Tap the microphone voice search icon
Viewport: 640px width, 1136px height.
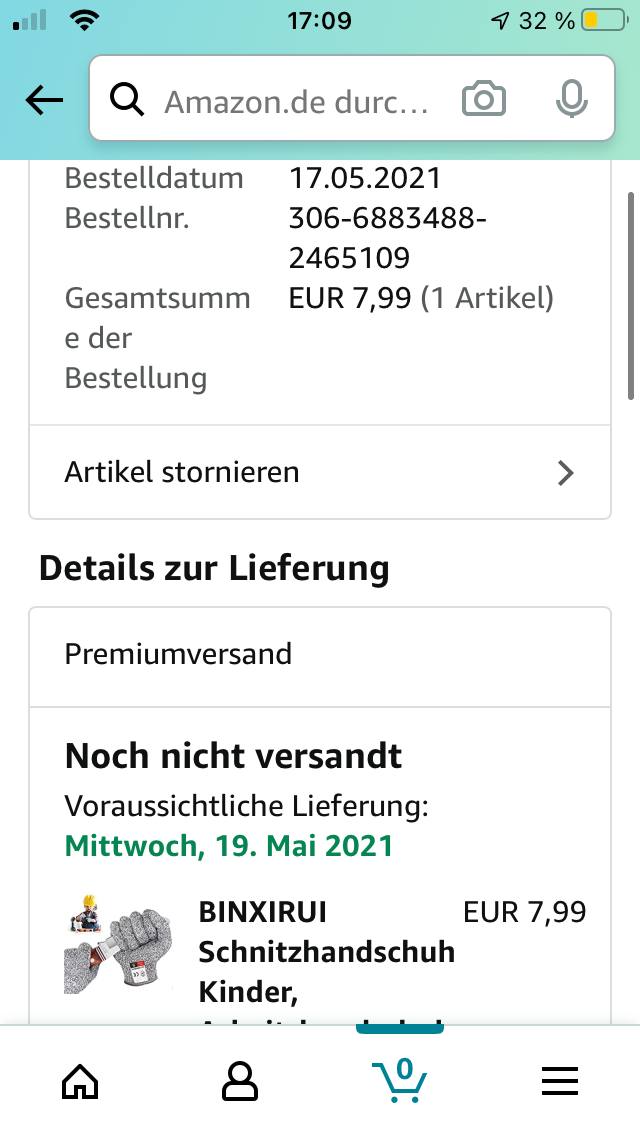[x=571, y=100]
